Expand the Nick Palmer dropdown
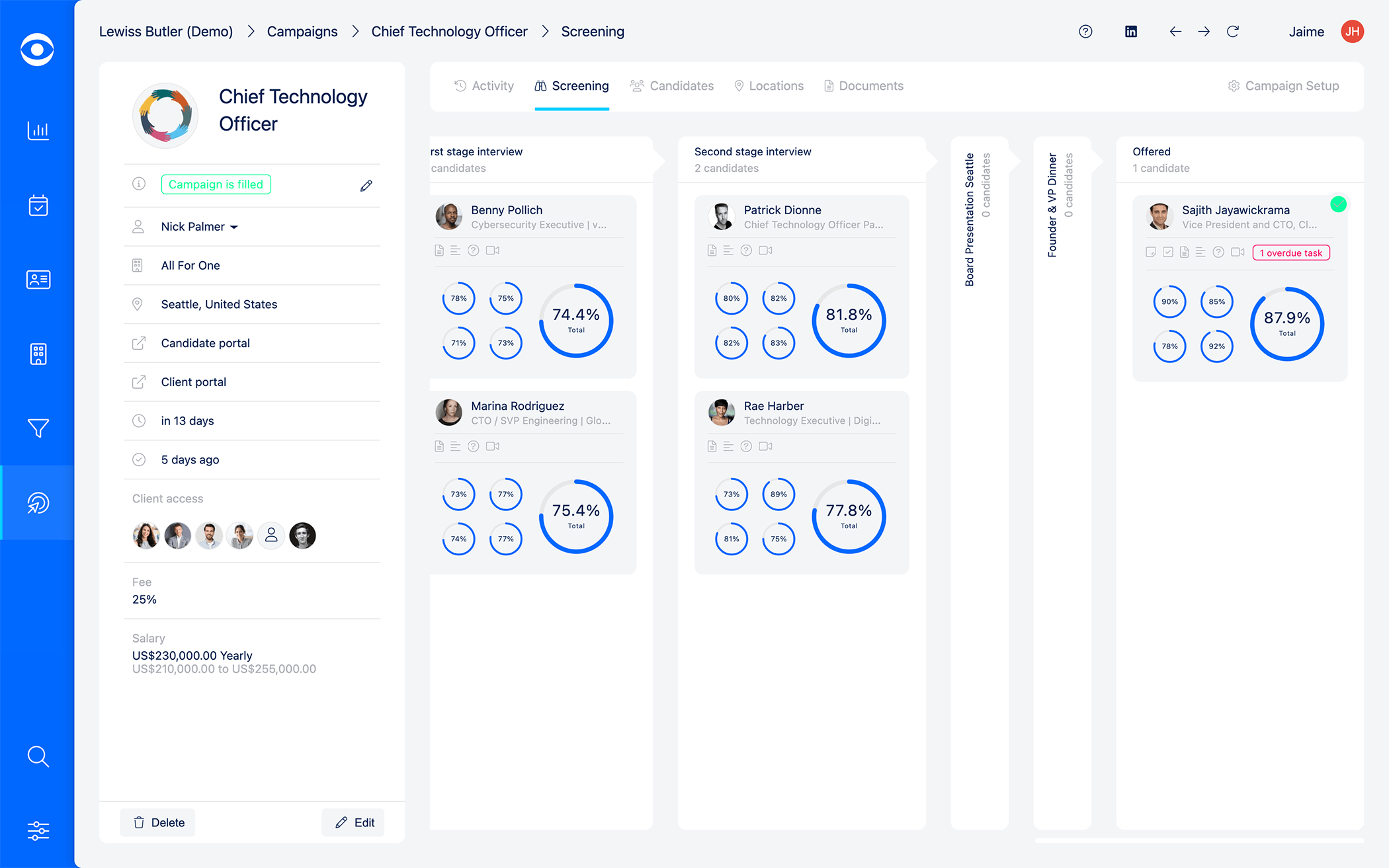The height and width of the screenshot is (868, 1389). (x=234, y=226)
